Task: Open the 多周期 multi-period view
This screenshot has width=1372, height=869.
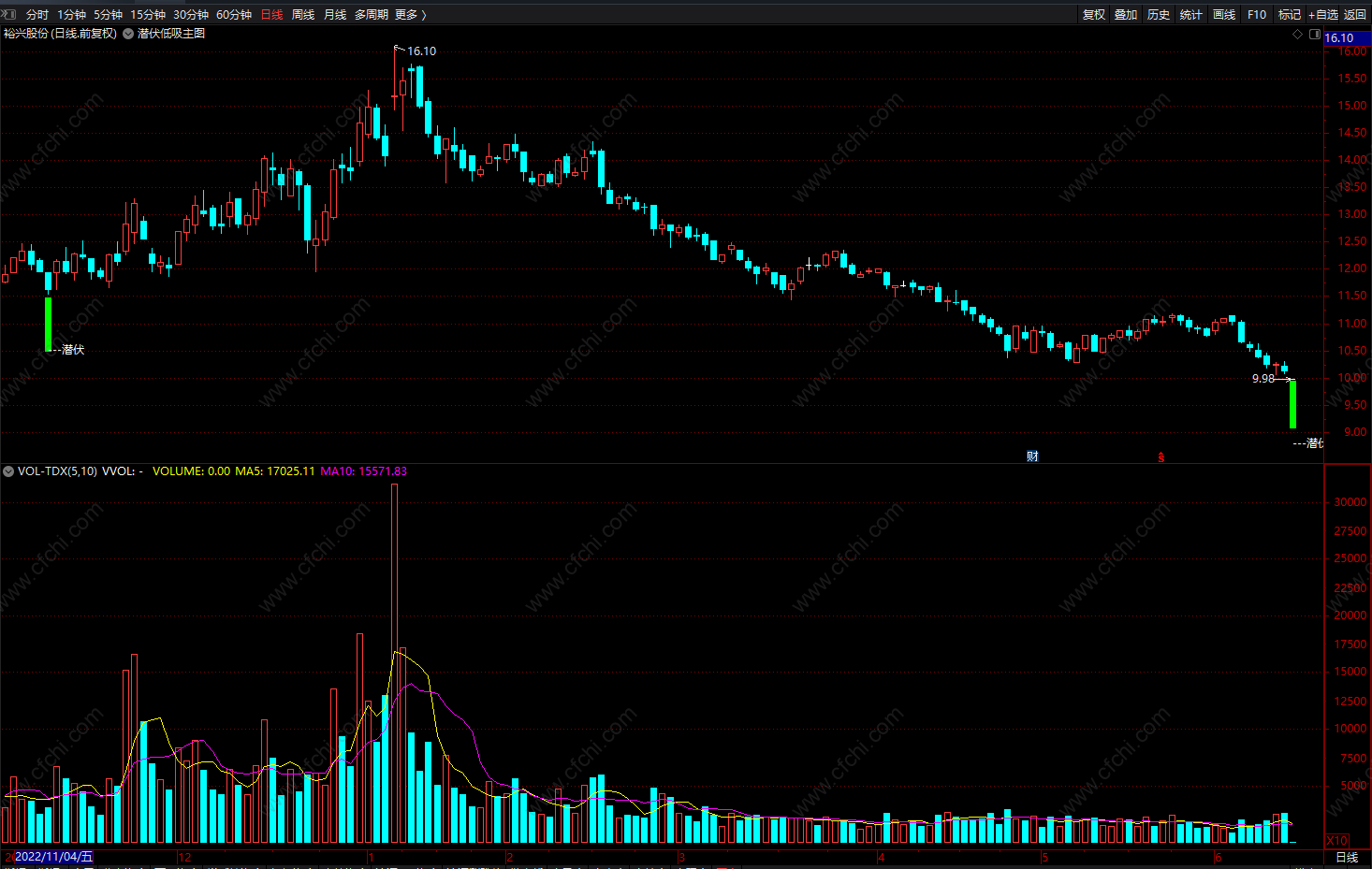Action: 372,14
